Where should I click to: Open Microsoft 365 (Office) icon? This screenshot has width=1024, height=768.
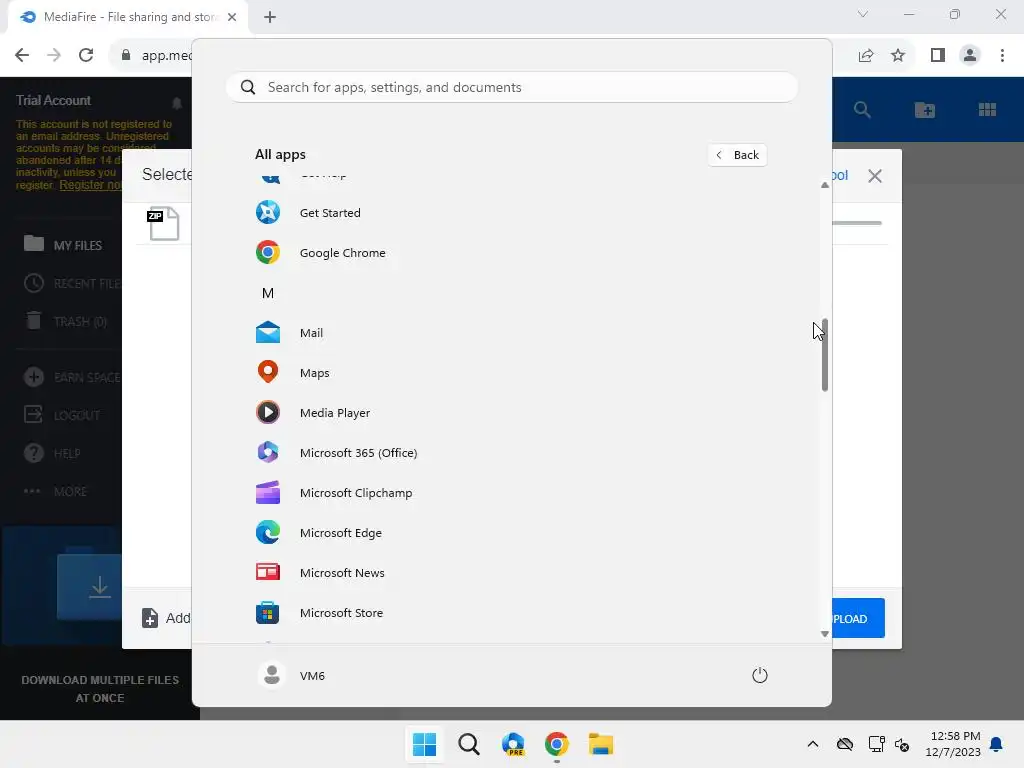click(x=268, y=453)
